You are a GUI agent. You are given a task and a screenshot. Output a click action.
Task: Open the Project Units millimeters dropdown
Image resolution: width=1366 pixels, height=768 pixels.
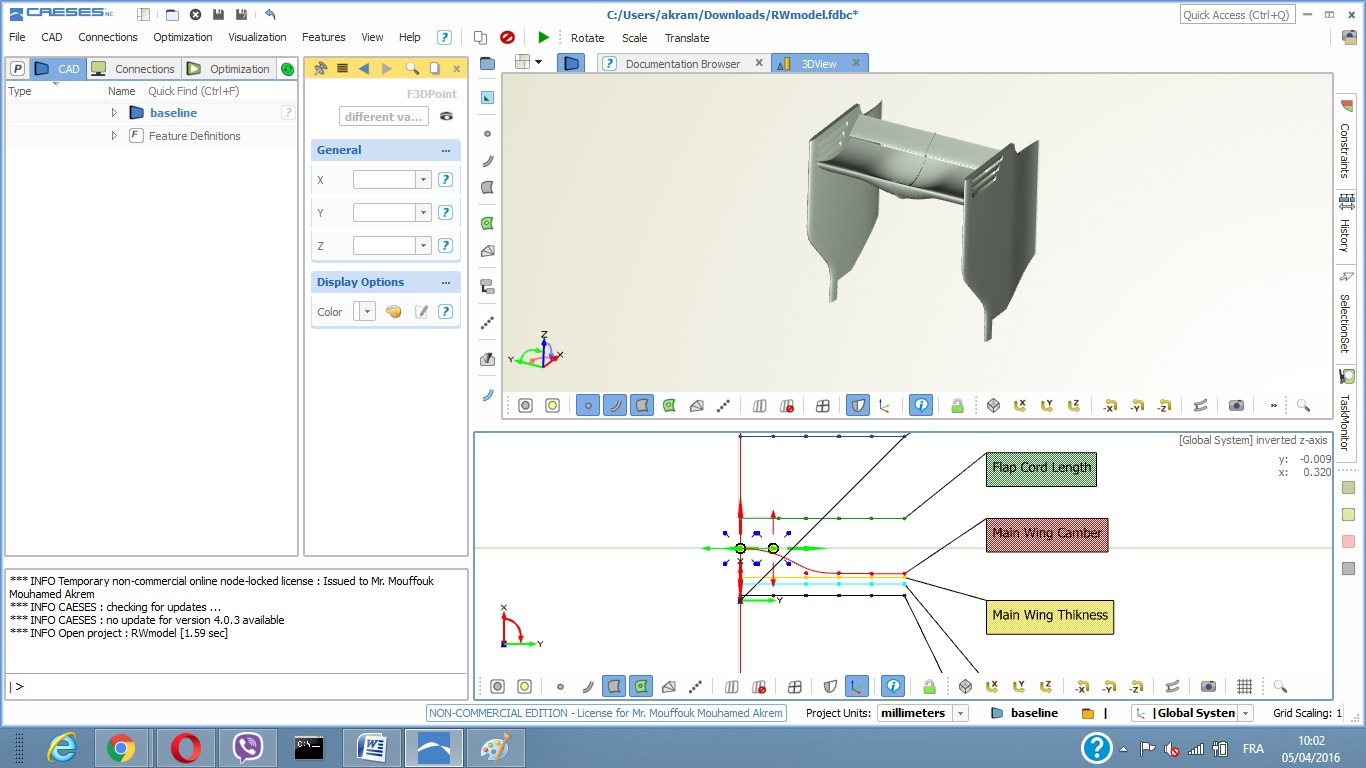click(960, 713)
